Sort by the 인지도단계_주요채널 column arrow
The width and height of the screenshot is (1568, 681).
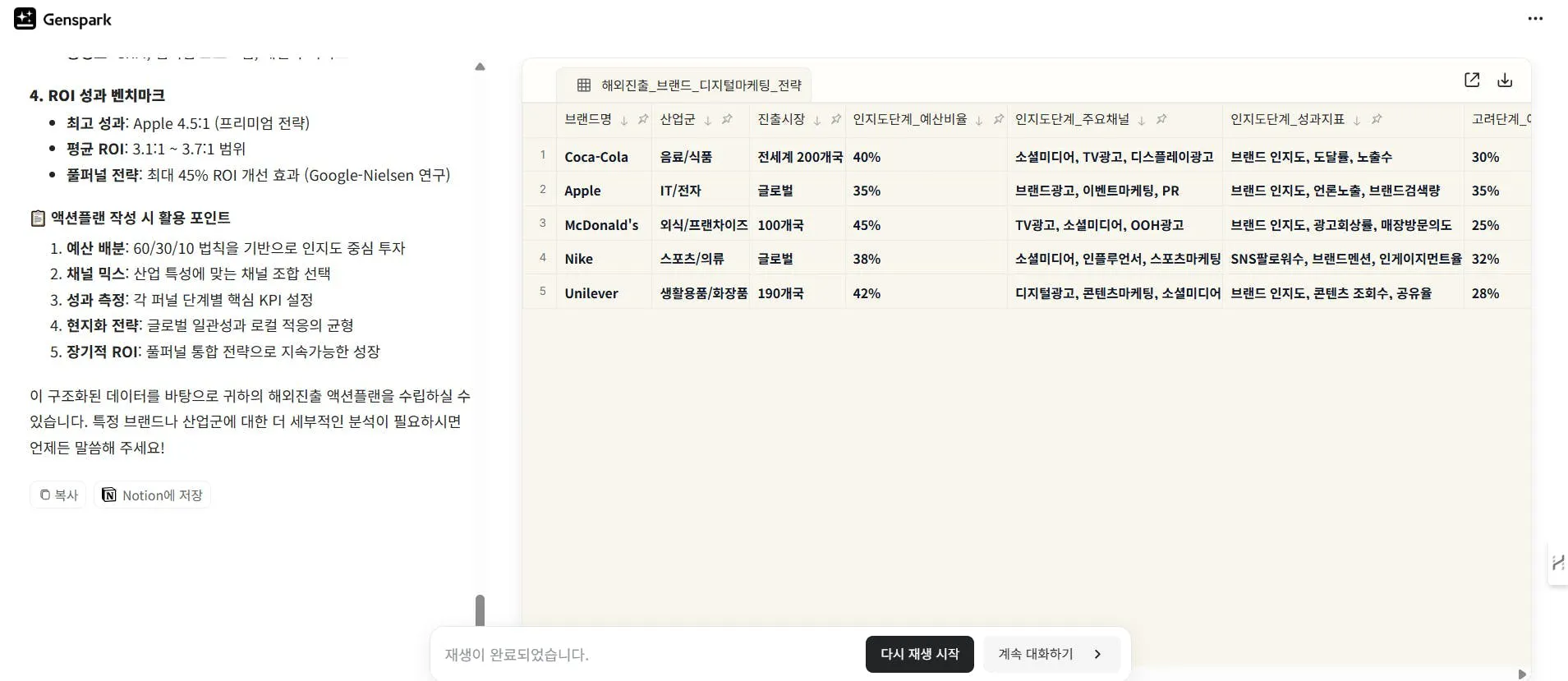1142,120
